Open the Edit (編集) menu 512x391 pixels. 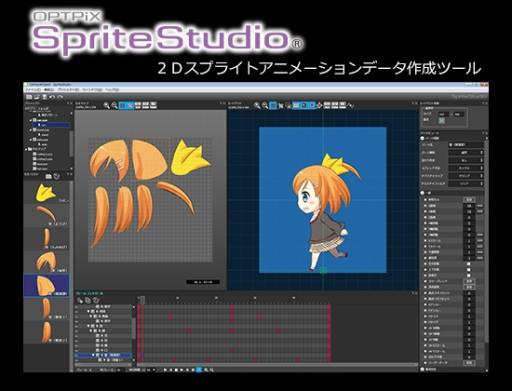coord(49,90)
